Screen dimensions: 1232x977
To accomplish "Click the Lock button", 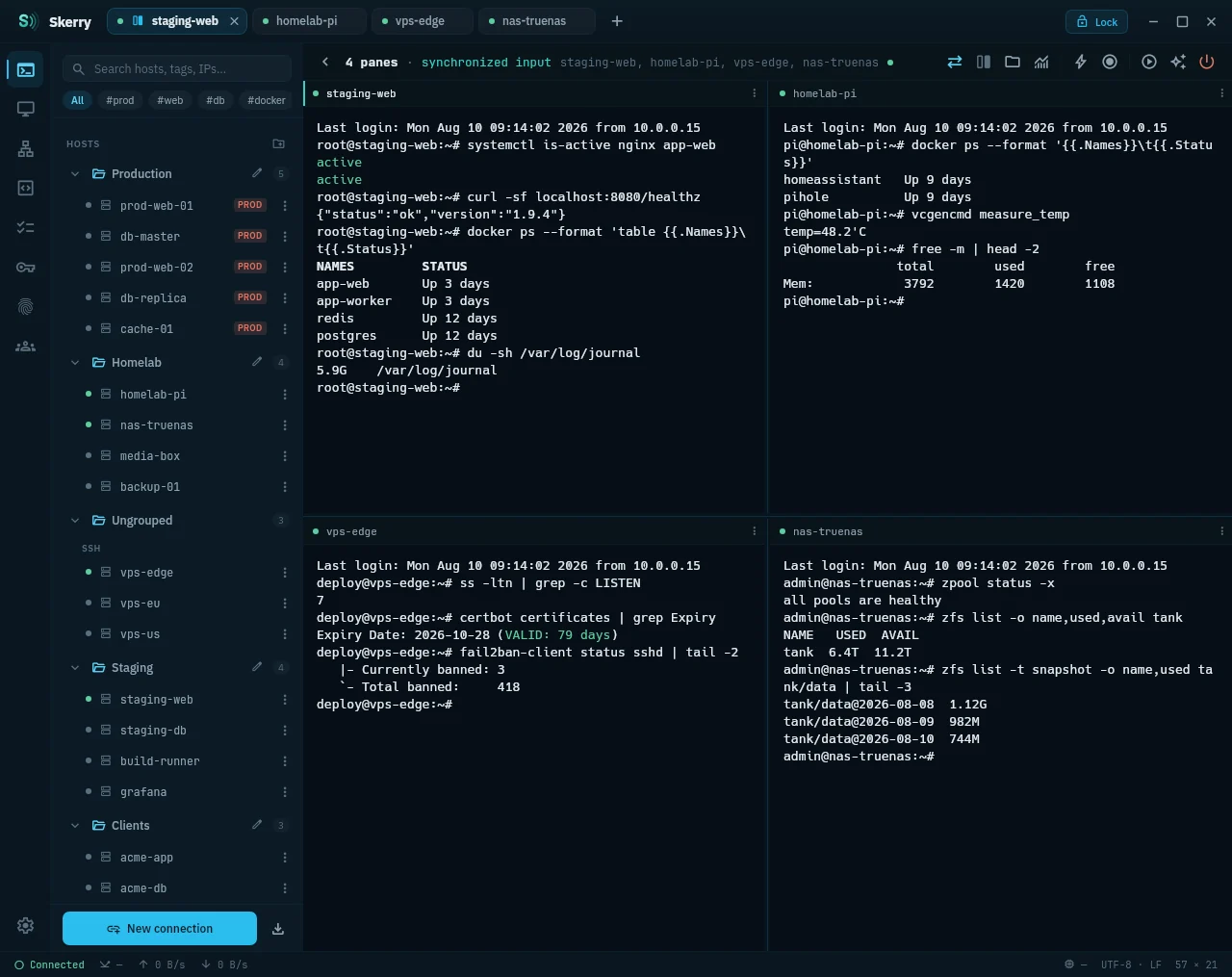I will point(1096,21).
